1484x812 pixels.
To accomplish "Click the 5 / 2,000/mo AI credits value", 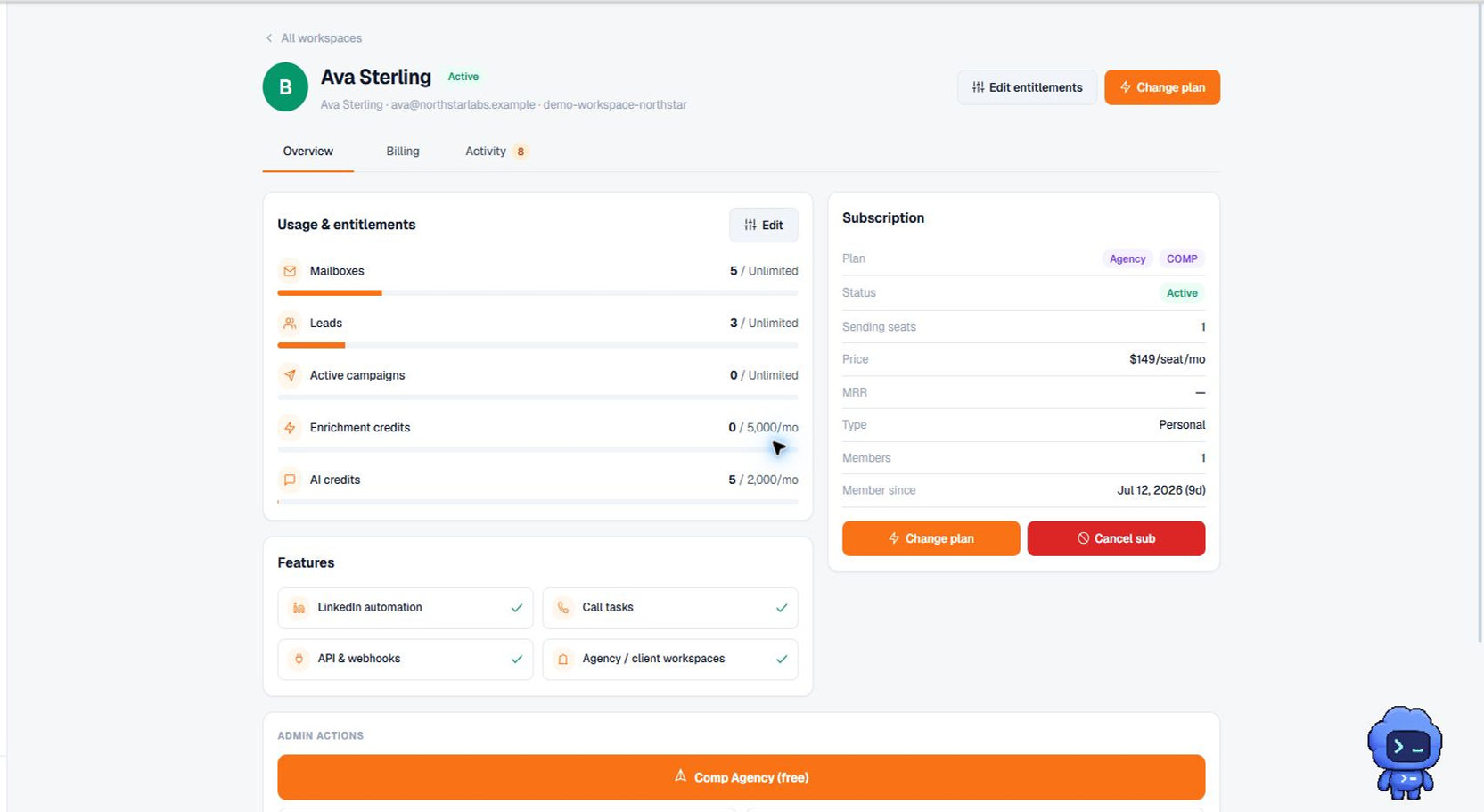I will [x=763, y=480].
